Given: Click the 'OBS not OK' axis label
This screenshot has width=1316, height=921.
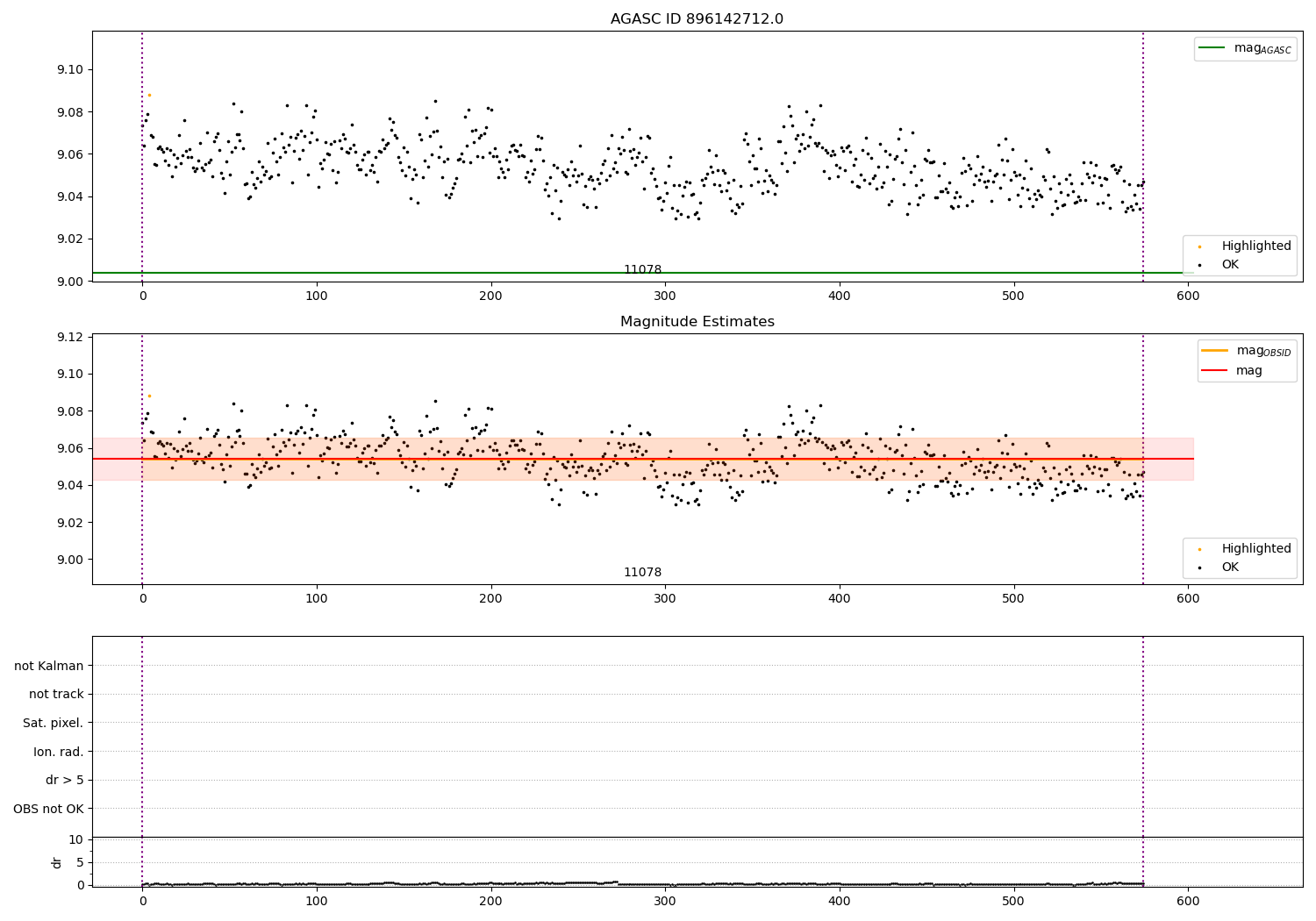Looking at the screenshot, I should (49, 809).
